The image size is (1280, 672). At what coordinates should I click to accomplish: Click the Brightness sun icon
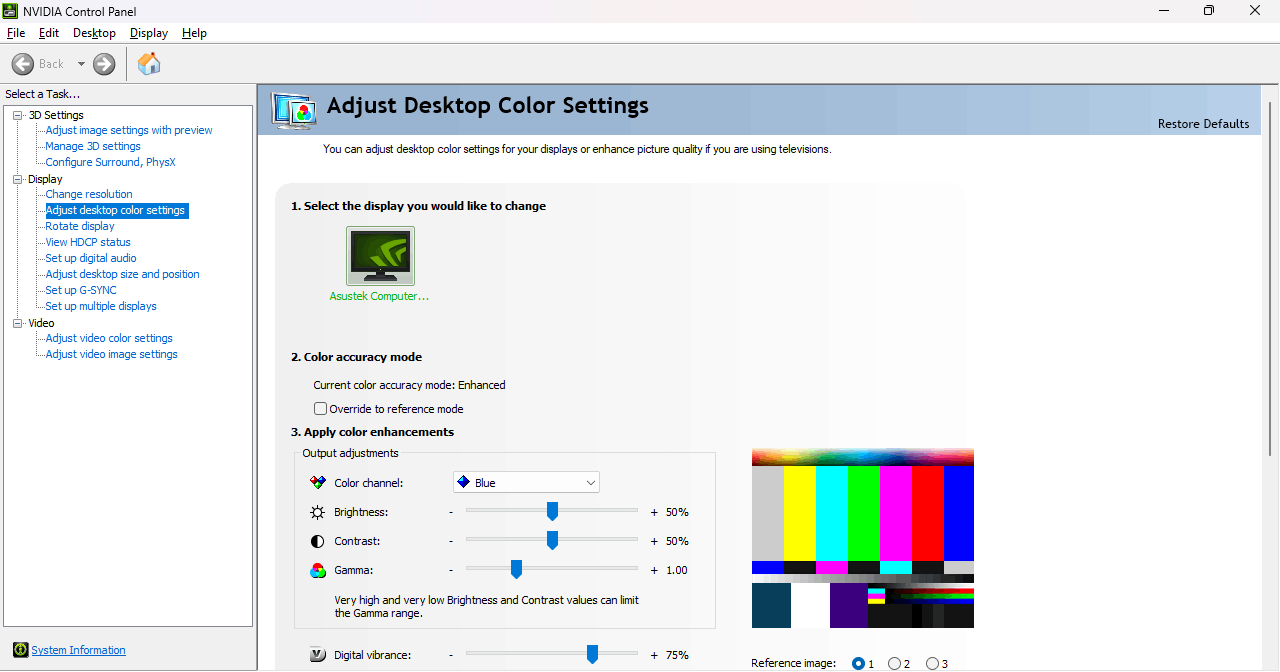click(318, 512)
